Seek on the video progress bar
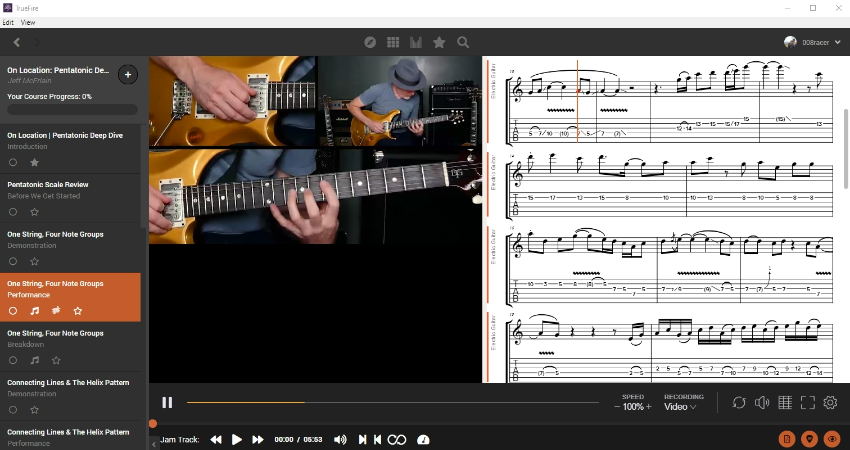The image size is (850, 450). pyautogui.click(x=392, y=402)
